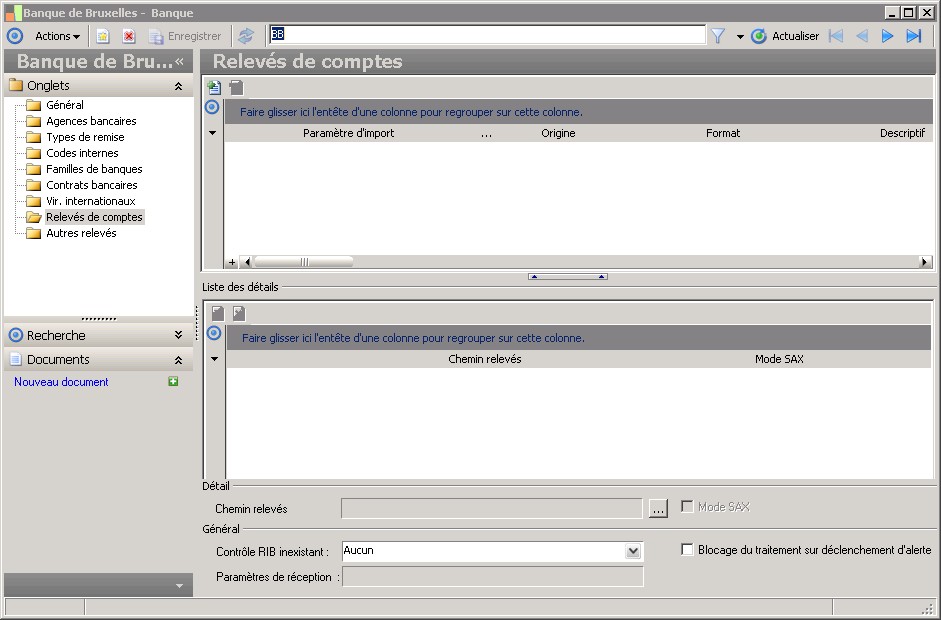This screenshot has height=620, width=941.
Task: Open Familles de banques folder
Action: [94, 169]
